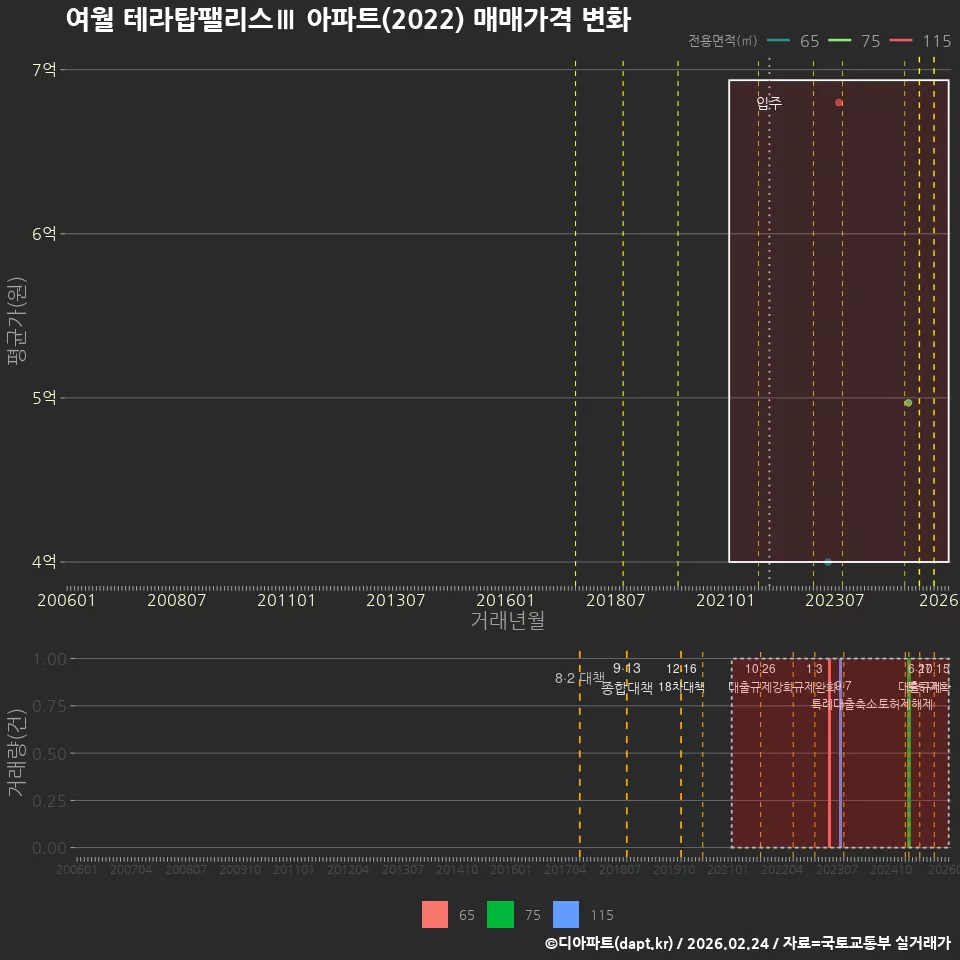Click the green 75㎡ data point near 5억
Viewport: 960px width, 960px height.
click(908, 403)
